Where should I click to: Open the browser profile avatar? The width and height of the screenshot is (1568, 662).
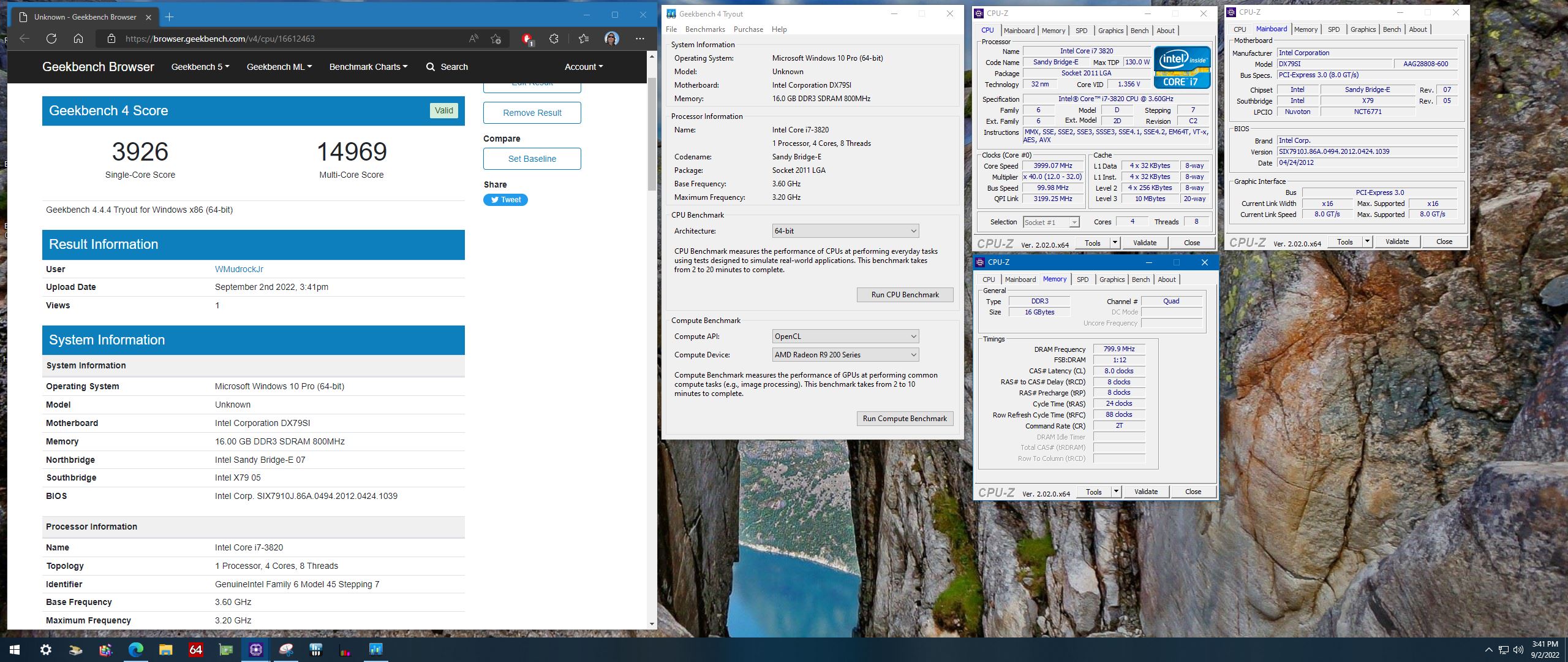pos(611,39)
